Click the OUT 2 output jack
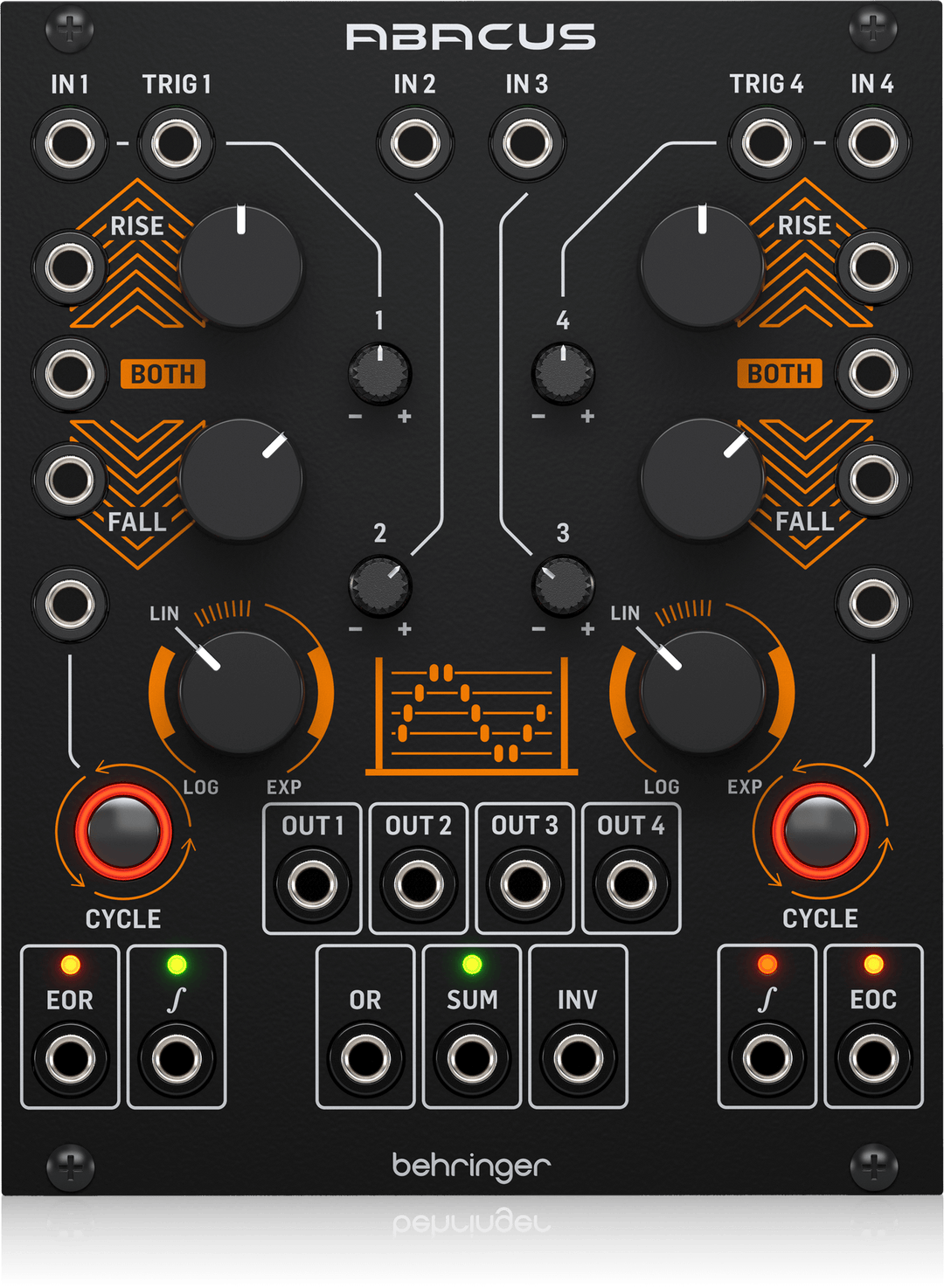 point(419,884)
